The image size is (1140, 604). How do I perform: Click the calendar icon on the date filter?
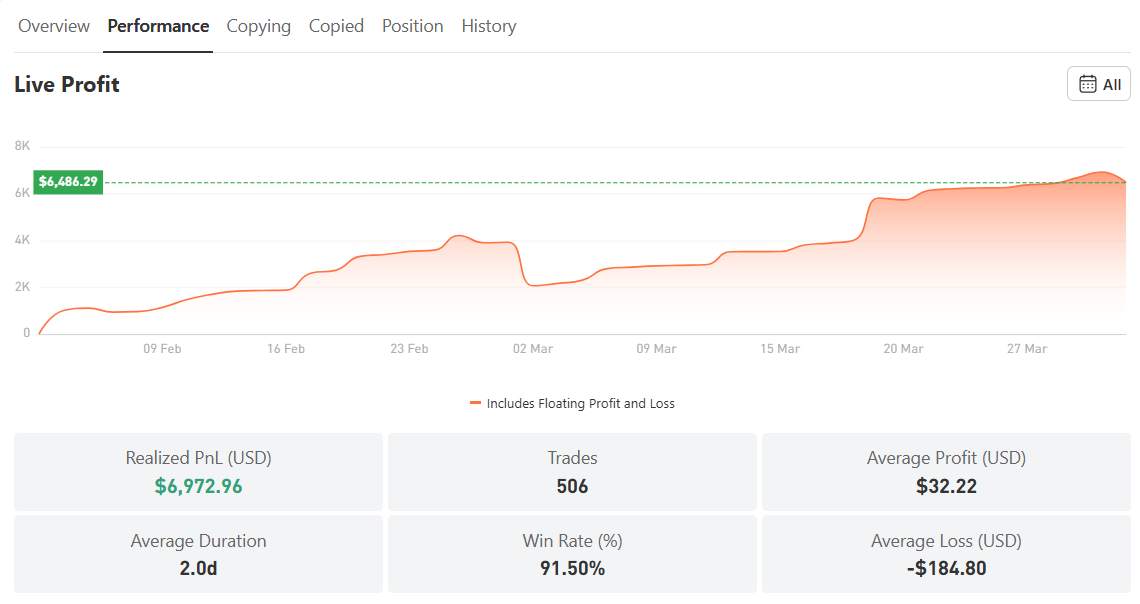click(1088, 83)
